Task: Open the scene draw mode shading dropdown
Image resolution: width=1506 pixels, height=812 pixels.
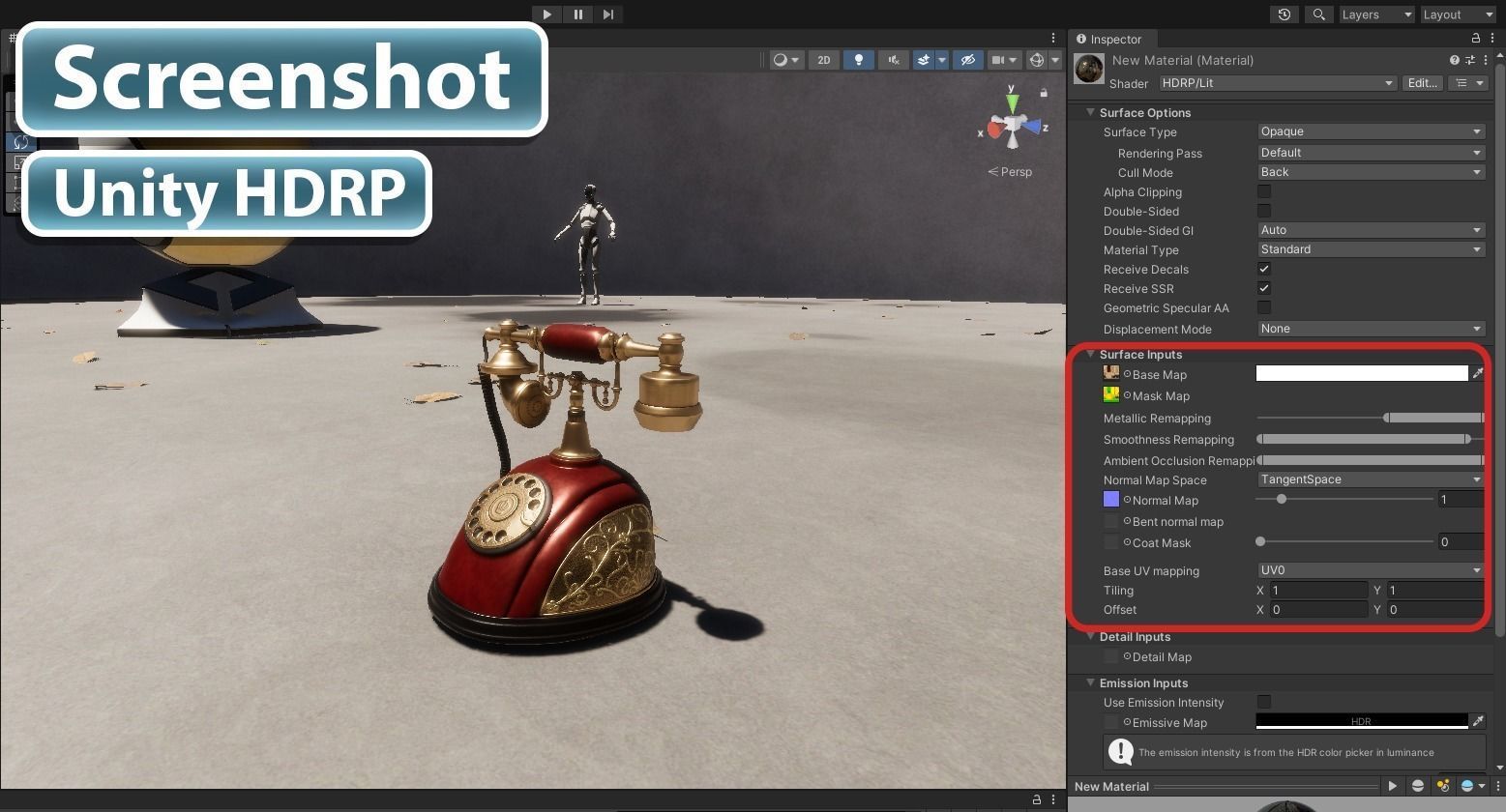Action: coord(786,60)
